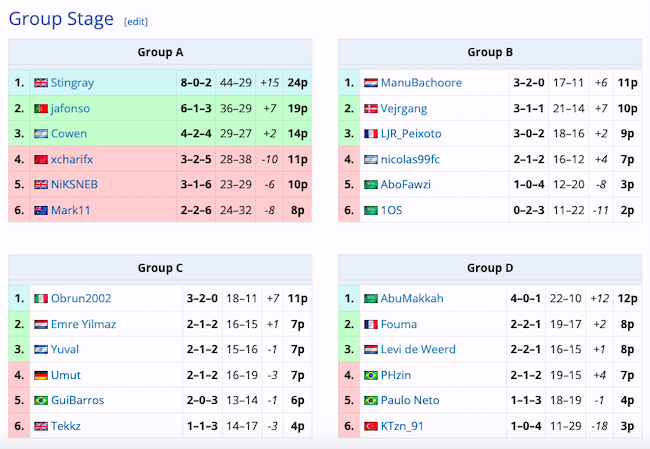
Task: Edit the Group Stage section
Action: (134, 22)
